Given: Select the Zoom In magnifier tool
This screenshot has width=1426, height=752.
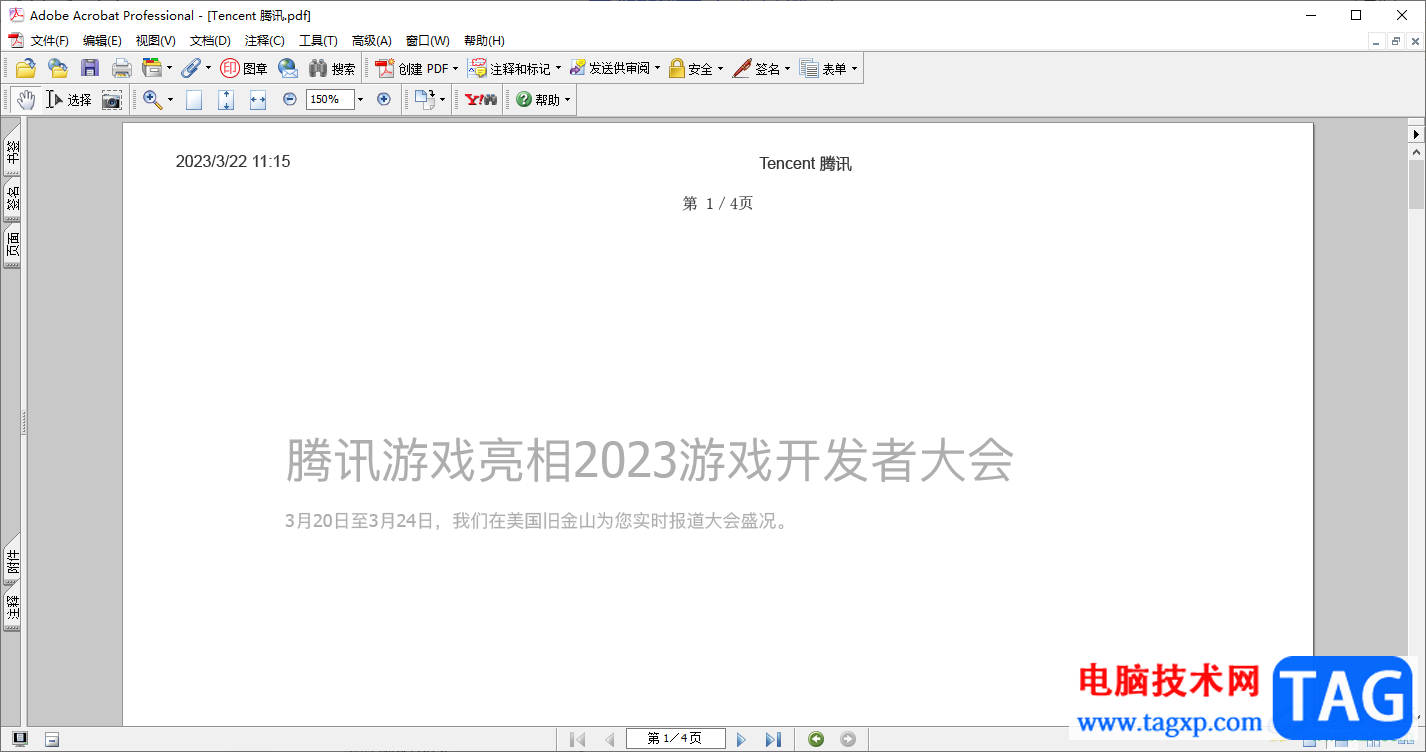Looking at the screenshot, I should pyautogui.click(x=152, y=99).
